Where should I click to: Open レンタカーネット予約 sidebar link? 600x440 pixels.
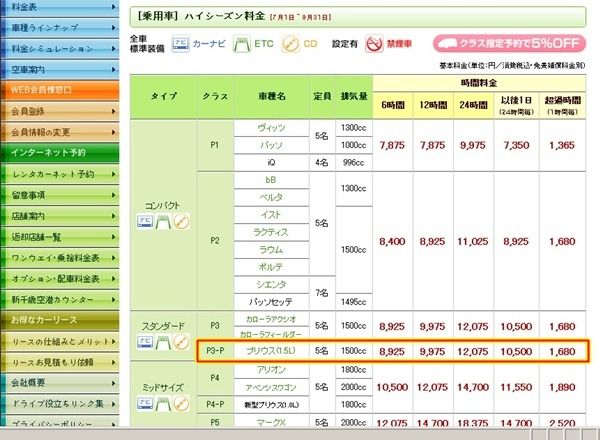[60, 174]
